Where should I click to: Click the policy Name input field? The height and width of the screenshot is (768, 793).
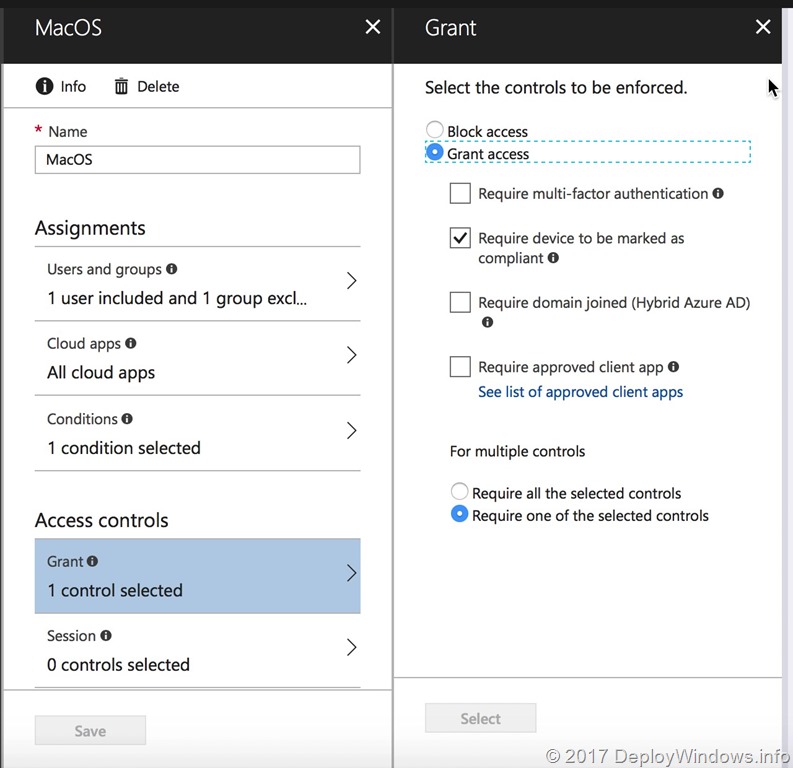(x=197, y=160)
